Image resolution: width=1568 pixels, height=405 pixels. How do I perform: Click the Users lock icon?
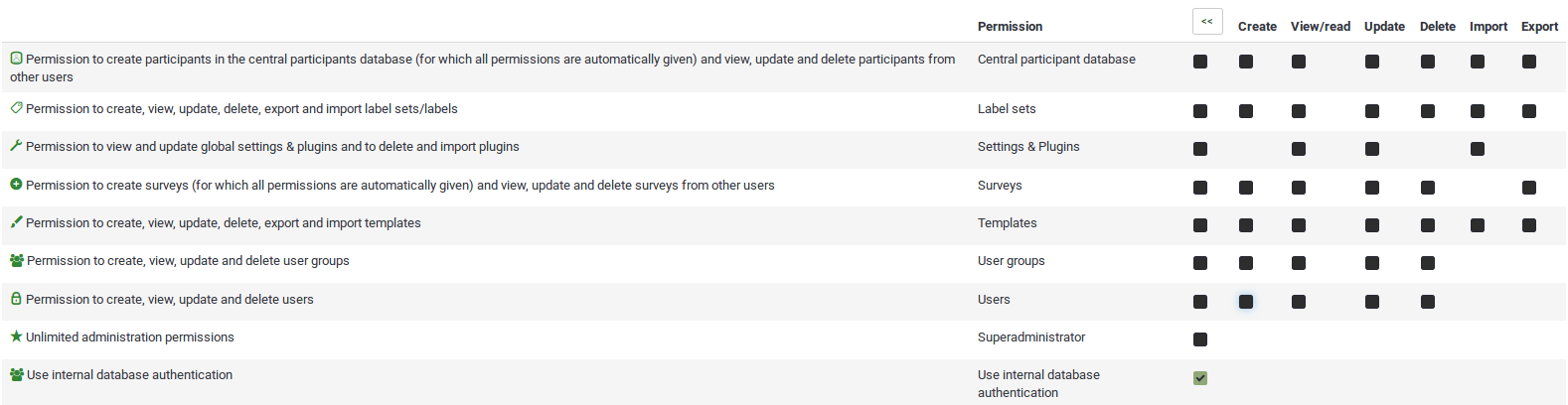pyautogui.click(x=16, y=299)
